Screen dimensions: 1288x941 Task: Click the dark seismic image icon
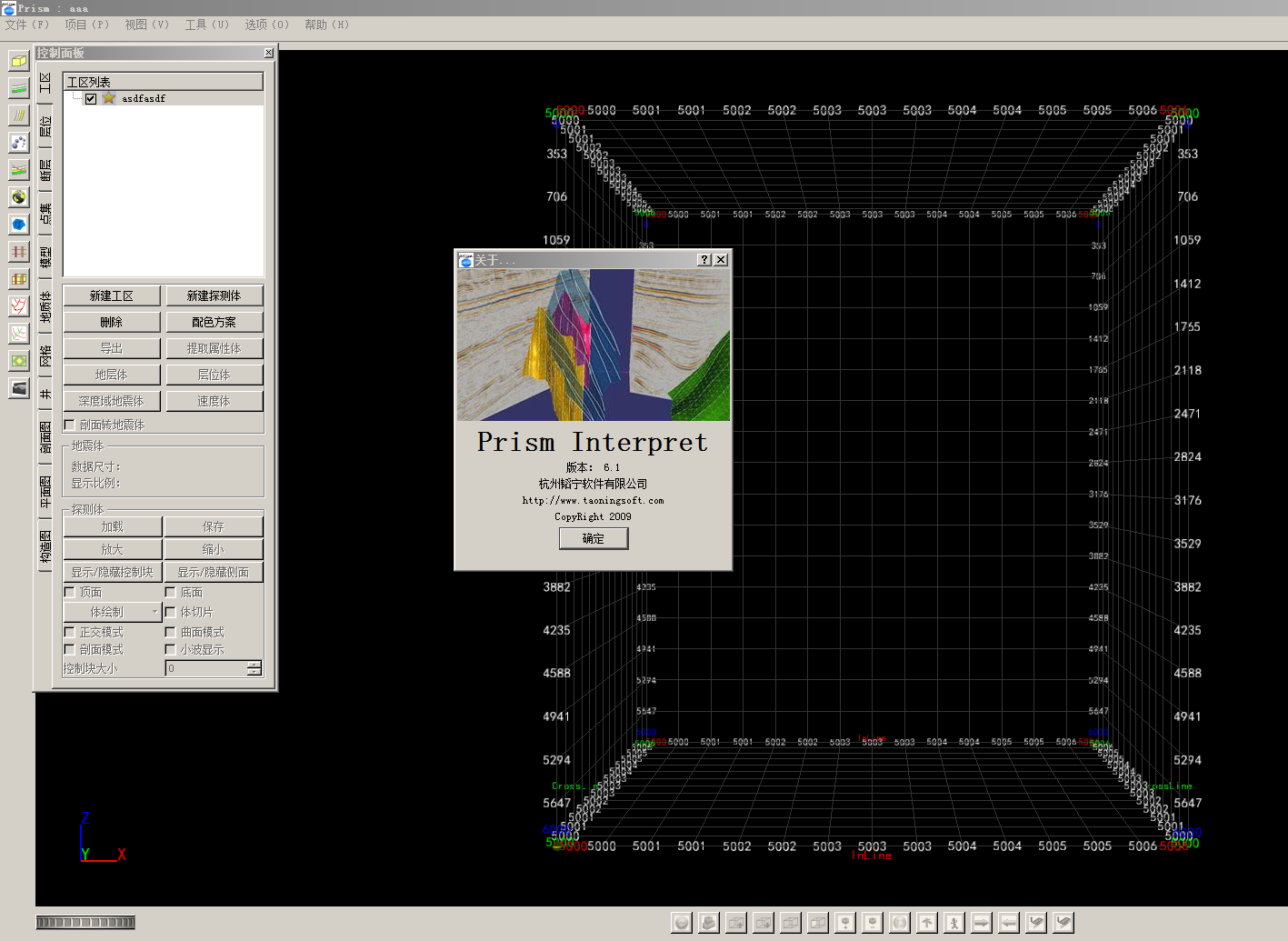point(19,388)
